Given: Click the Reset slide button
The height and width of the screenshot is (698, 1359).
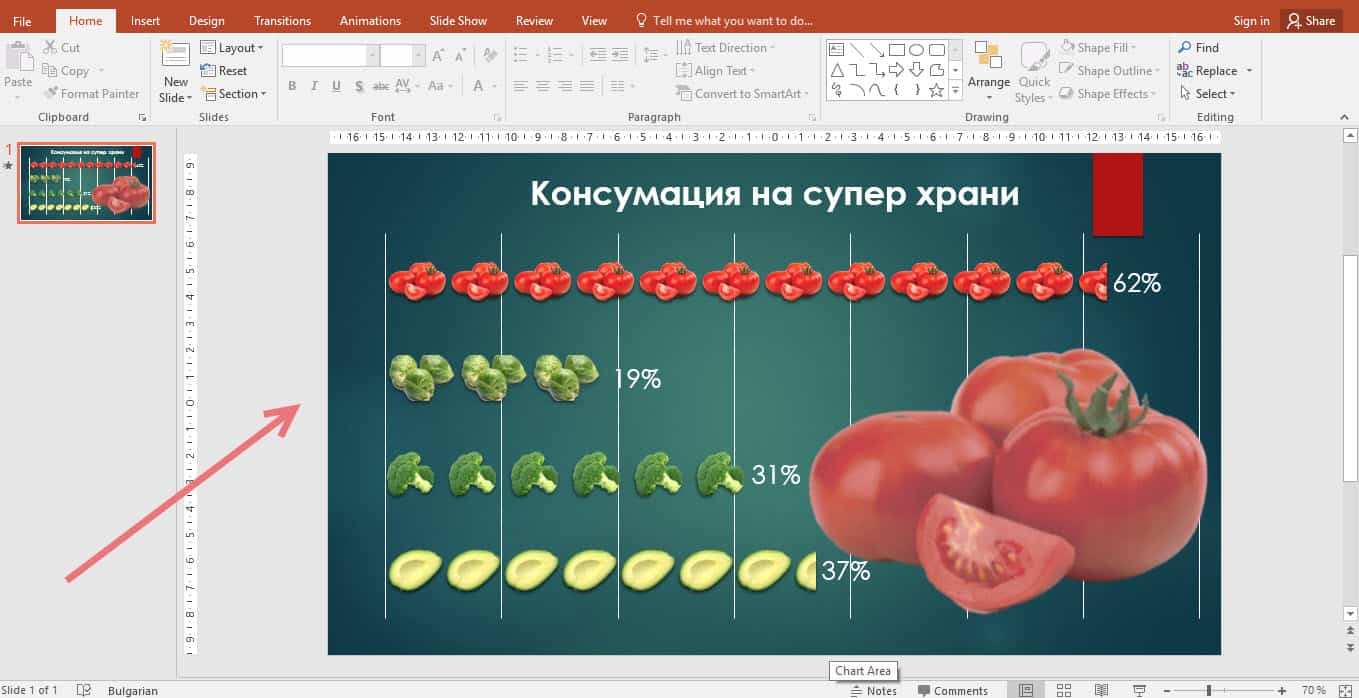Looking at the screenshot, I should click(x=224, y=71).
